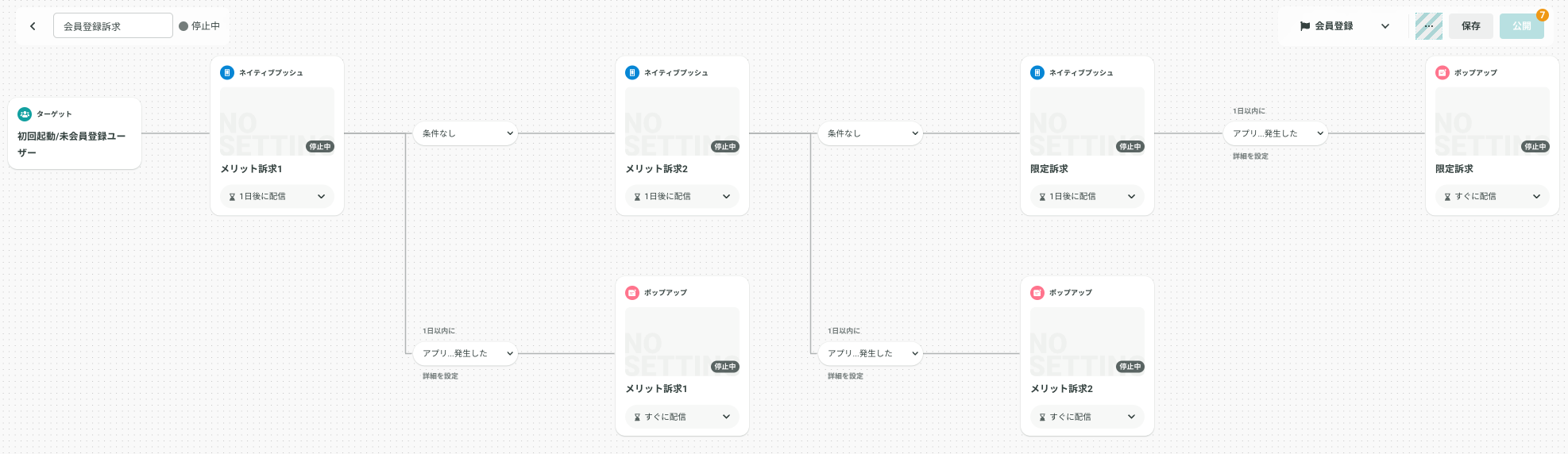Click the 保存 button
Screen dimensions: 1568x454
(x=1471, y=26)
